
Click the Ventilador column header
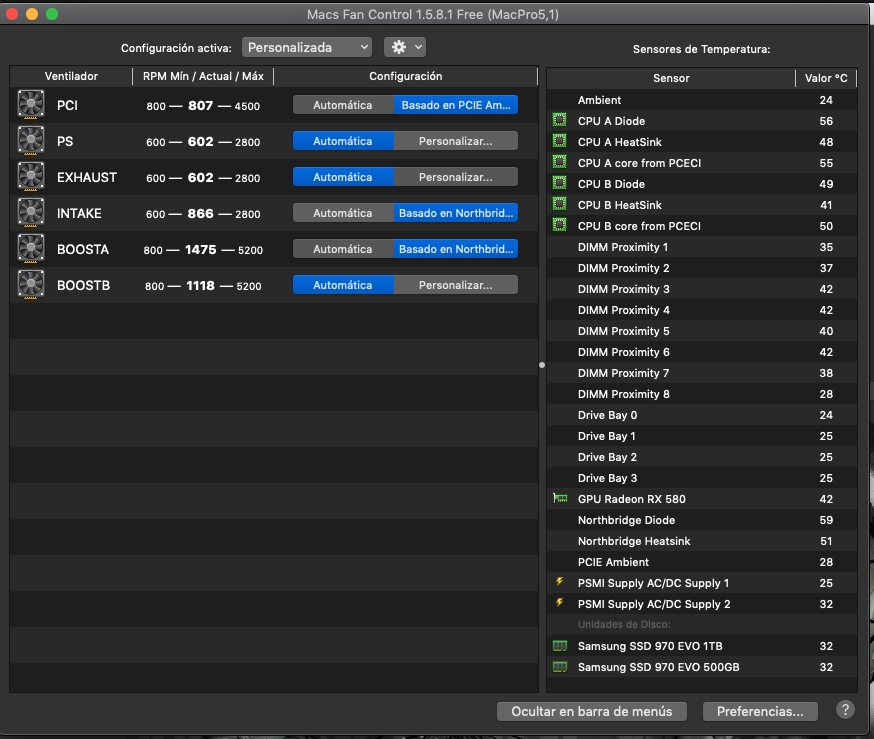point(71,76)
